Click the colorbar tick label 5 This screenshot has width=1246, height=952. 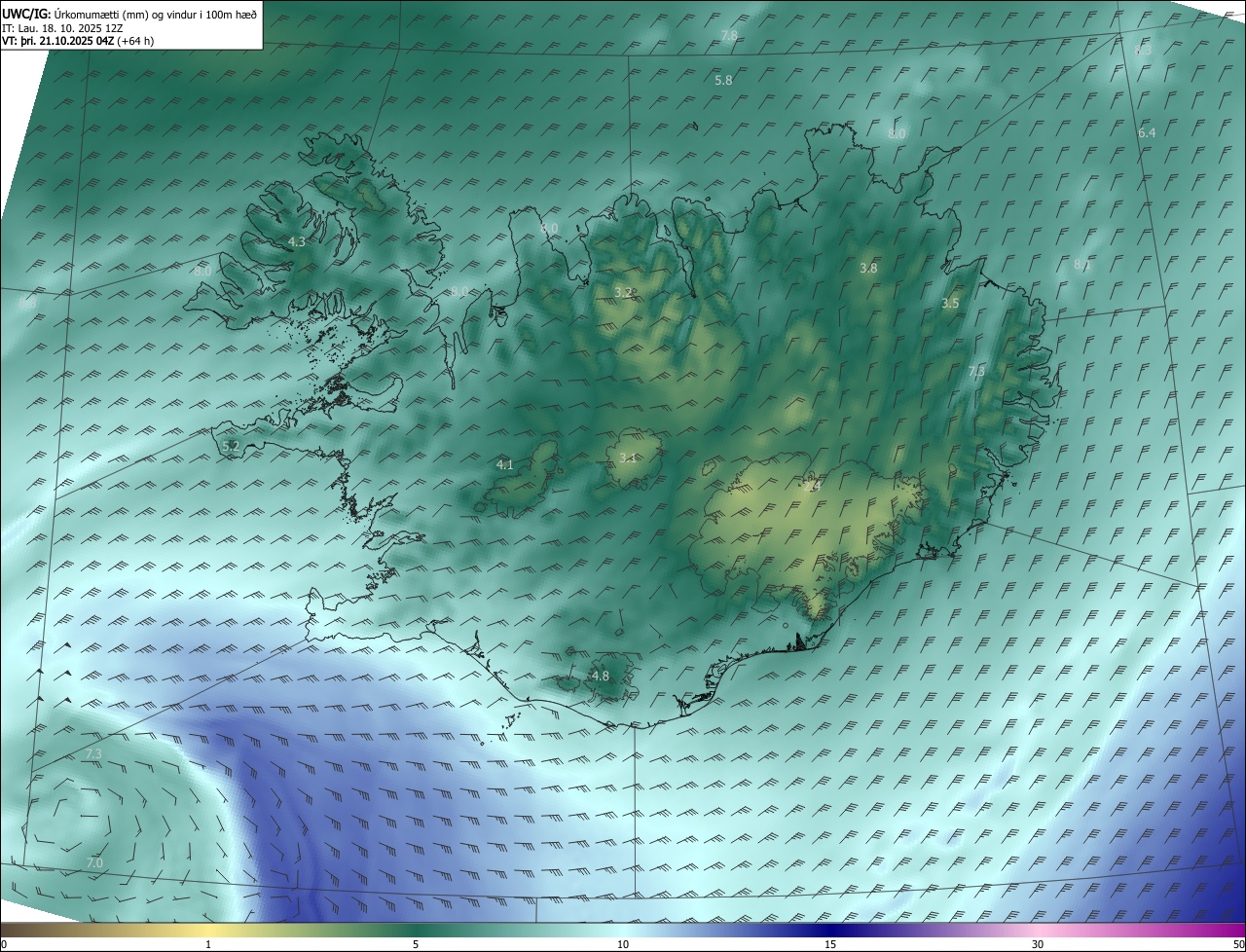coord(416,944)
